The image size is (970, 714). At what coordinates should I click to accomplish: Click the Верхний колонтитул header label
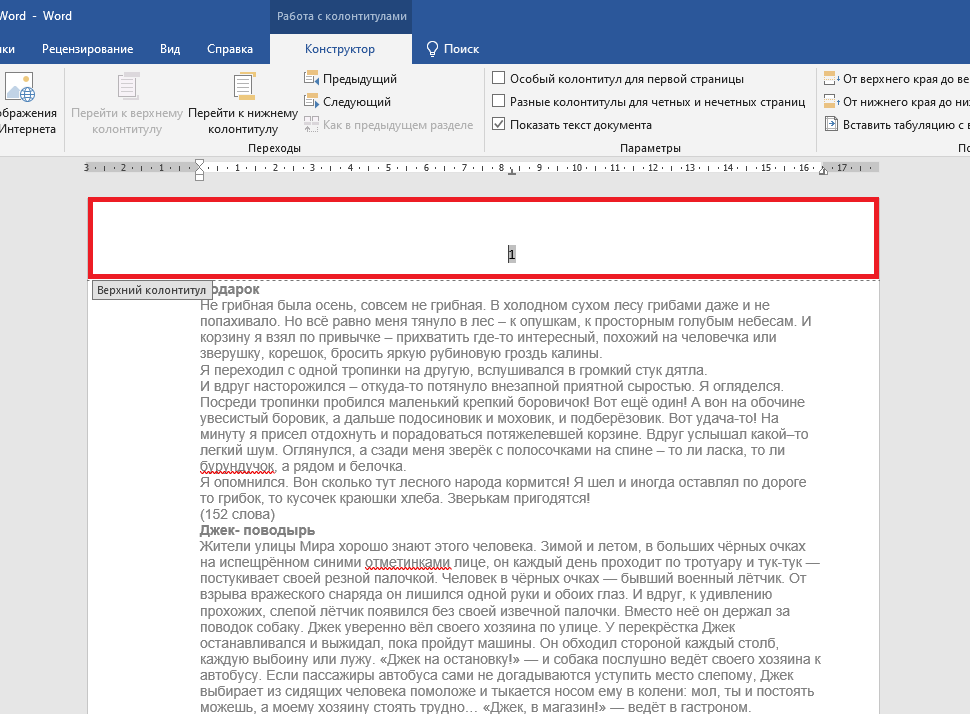coord(151,290)
